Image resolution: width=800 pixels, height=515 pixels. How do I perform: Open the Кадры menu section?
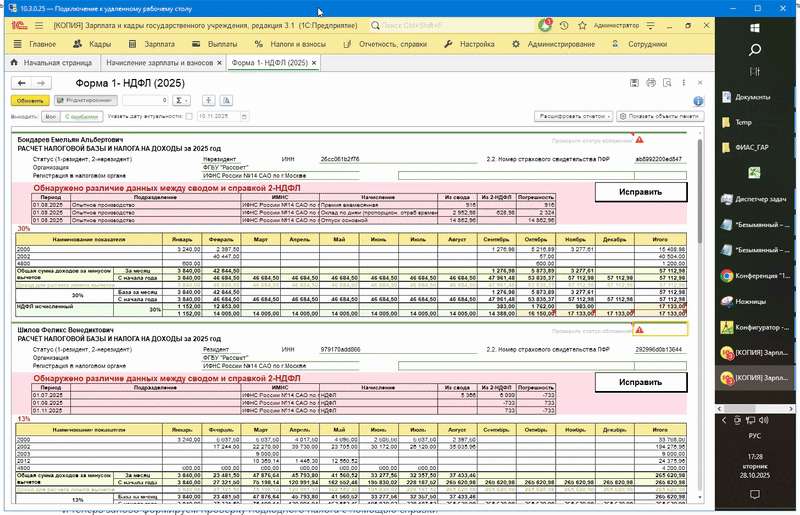(x=92, y=44)
